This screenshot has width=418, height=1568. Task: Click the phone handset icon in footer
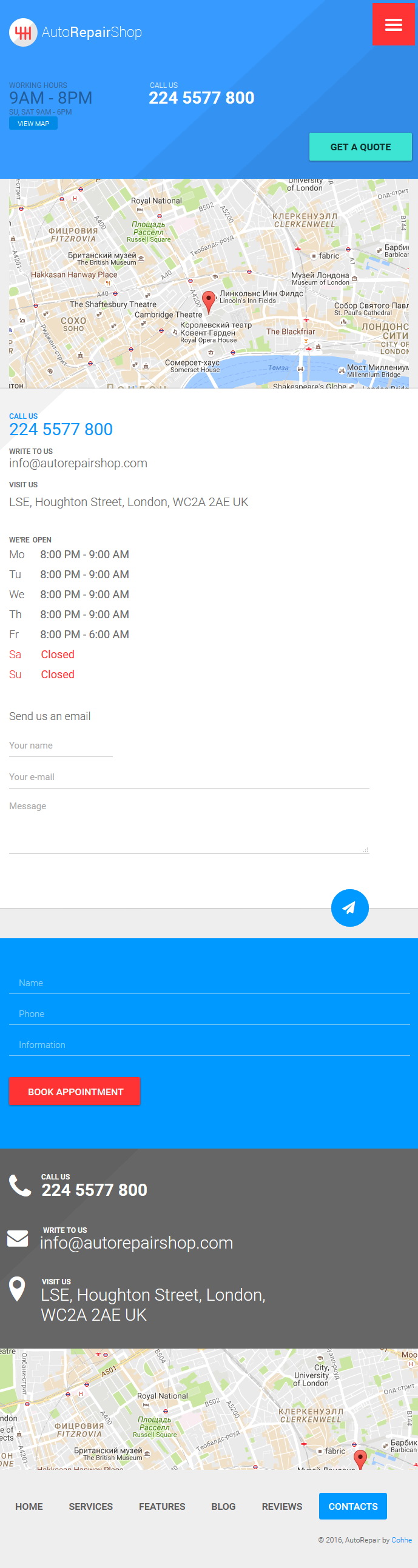tap(20, 1186)
